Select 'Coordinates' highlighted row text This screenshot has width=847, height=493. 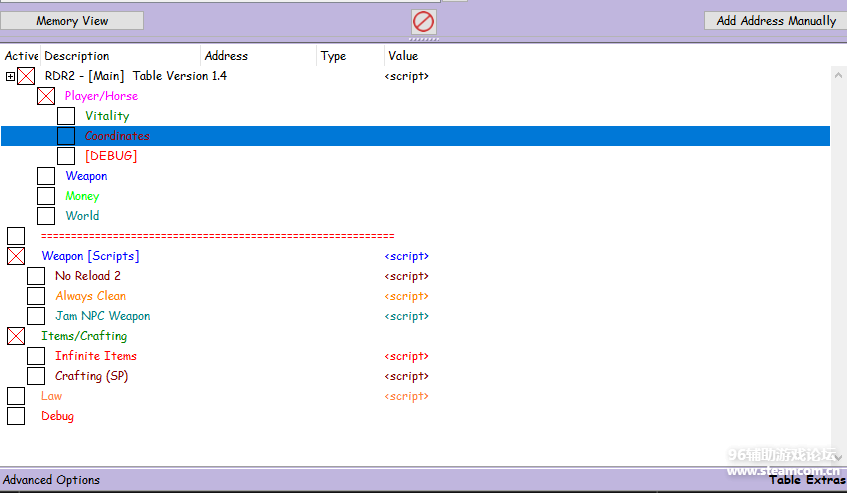tap(117, 136)
